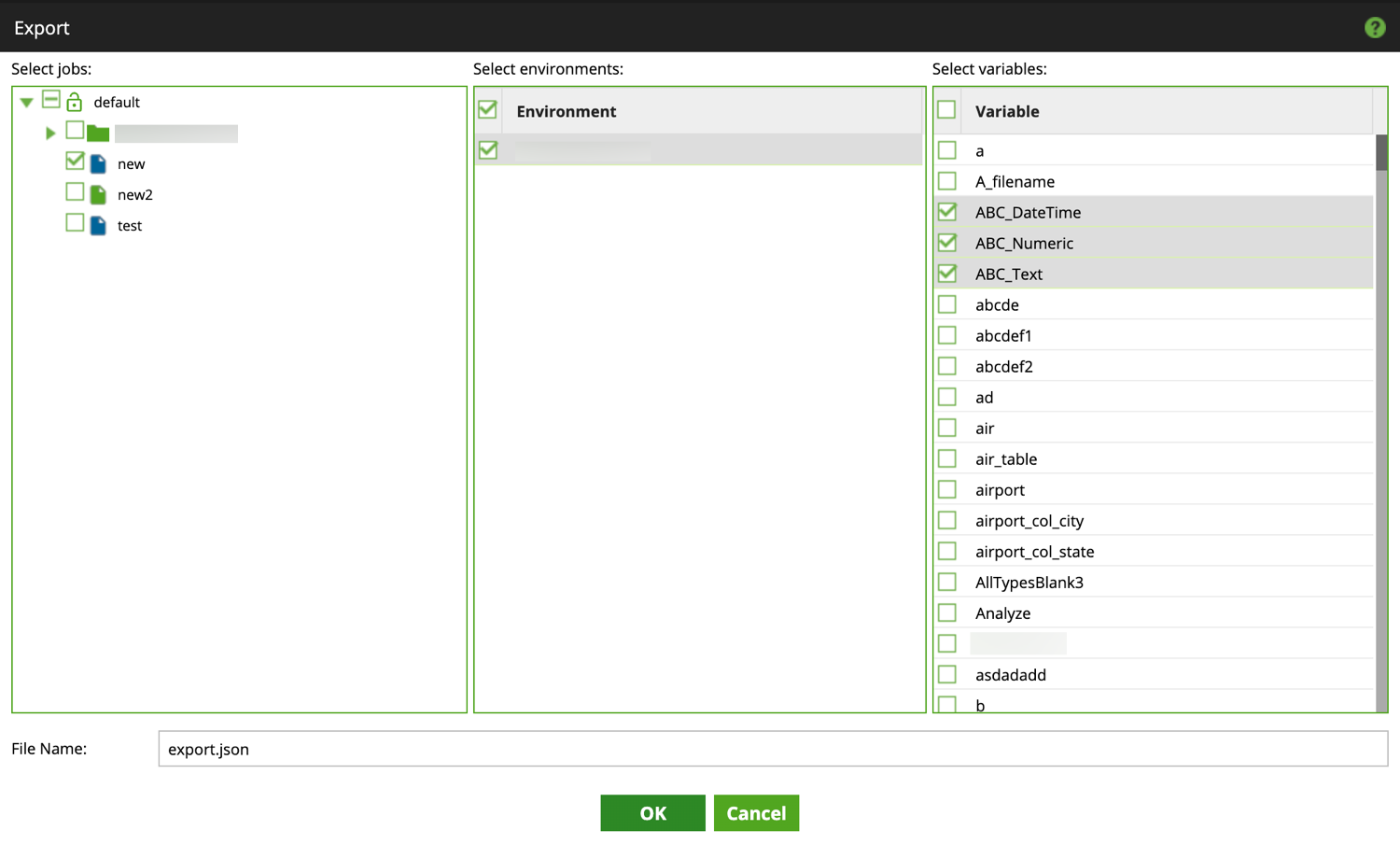The height and width of the screenshot is (844, 1400).
Task: Check the A_filename variable checkbox
Action: 946,180
